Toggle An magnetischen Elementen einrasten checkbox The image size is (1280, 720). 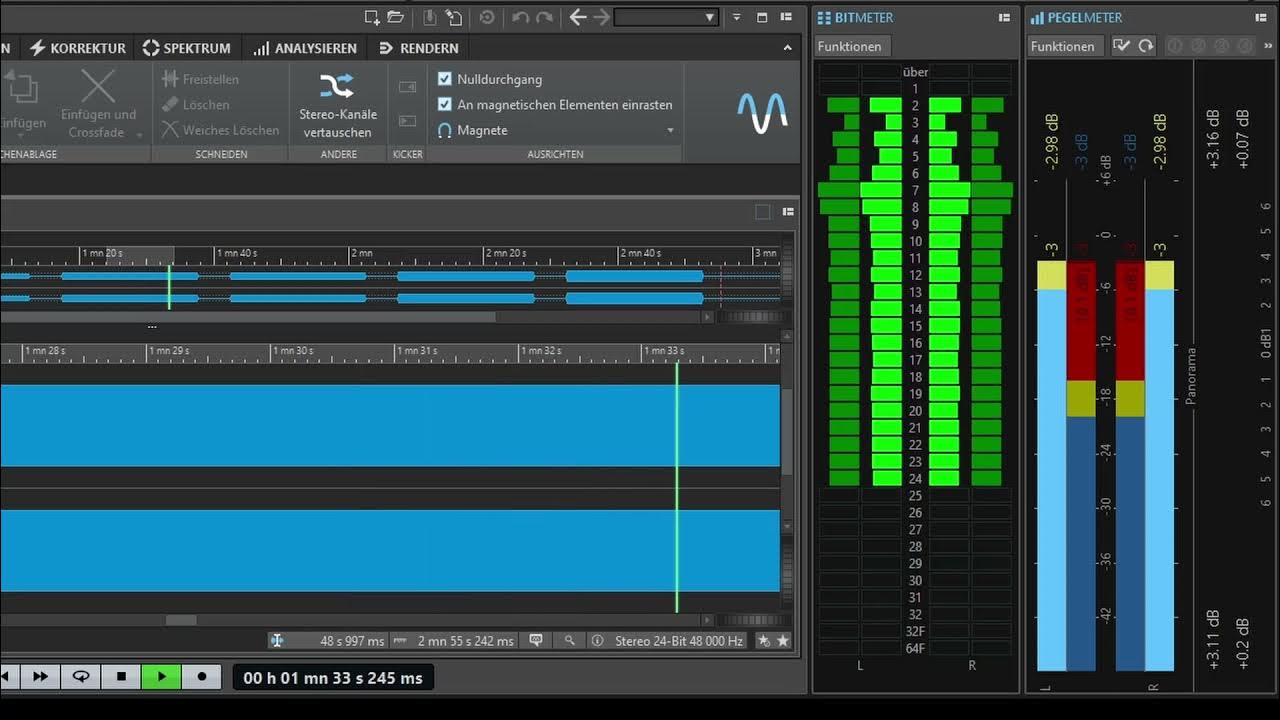pos(445,104)
